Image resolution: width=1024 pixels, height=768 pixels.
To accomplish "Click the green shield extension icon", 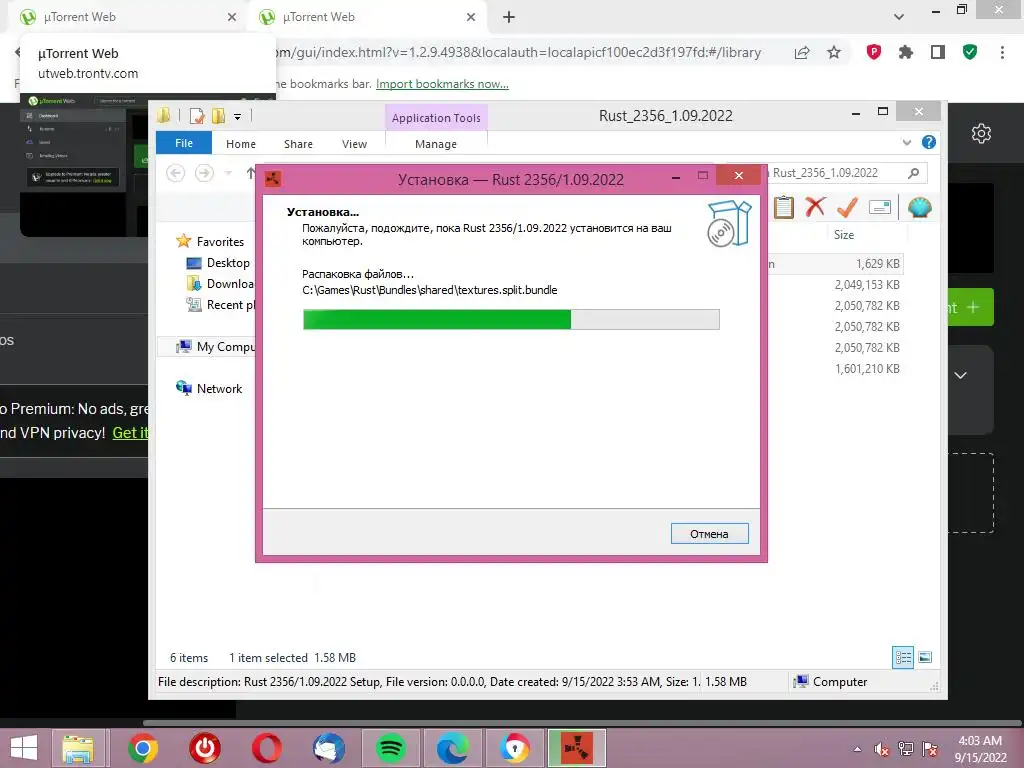I will (970, 52).
